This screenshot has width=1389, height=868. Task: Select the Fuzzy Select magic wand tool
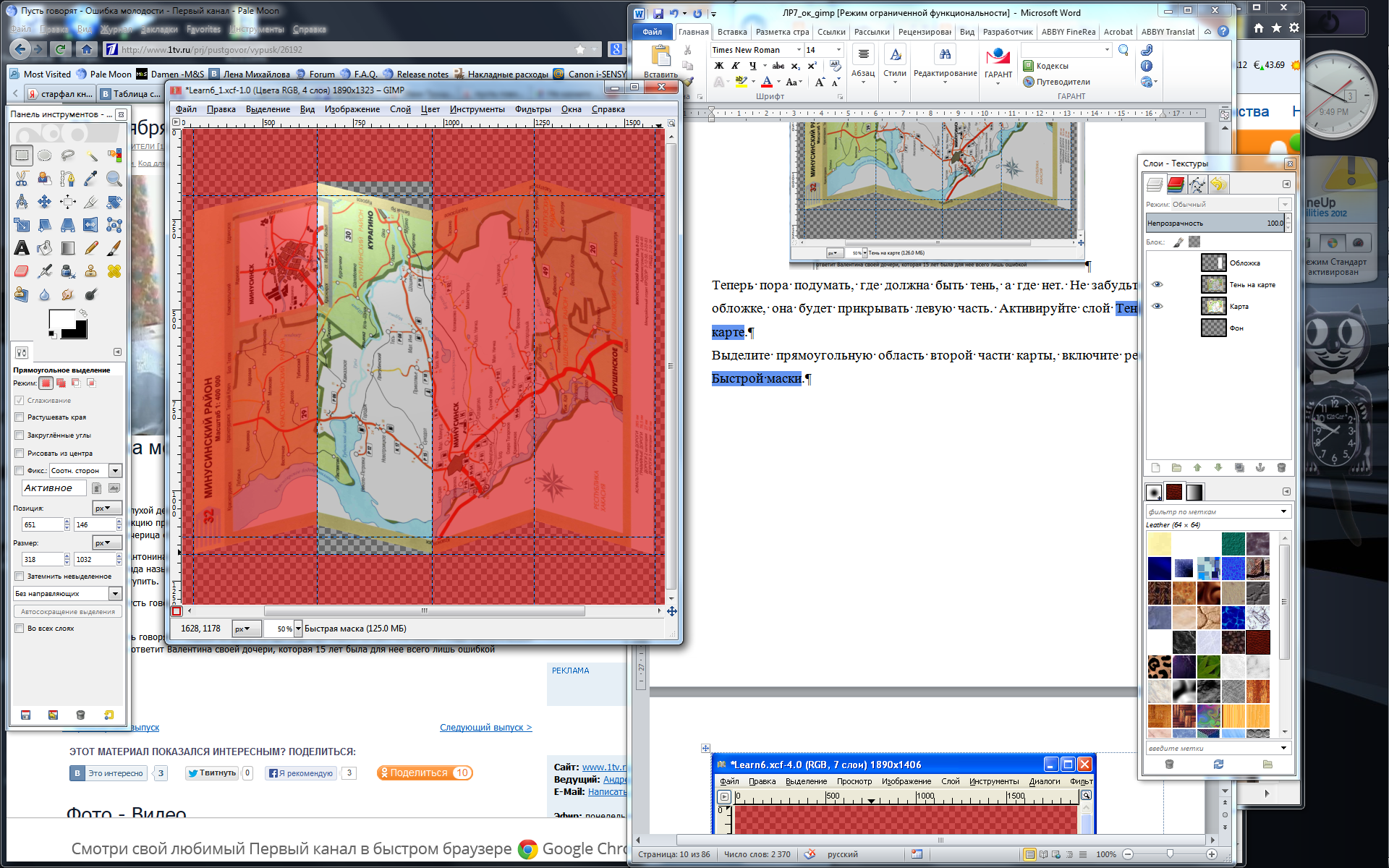[x=91, y=156]
